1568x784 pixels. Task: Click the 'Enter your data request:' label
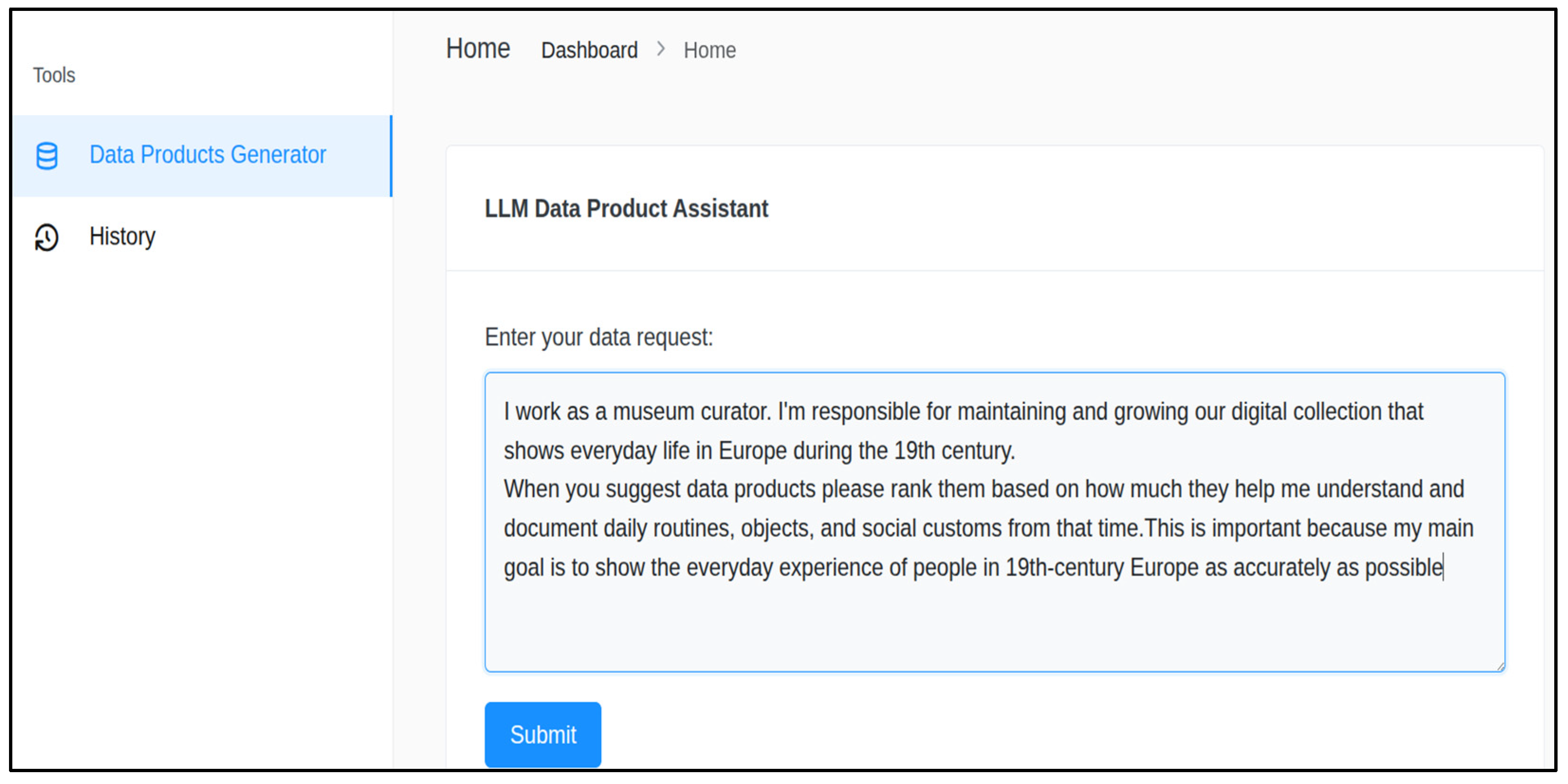tap(598, 337)
